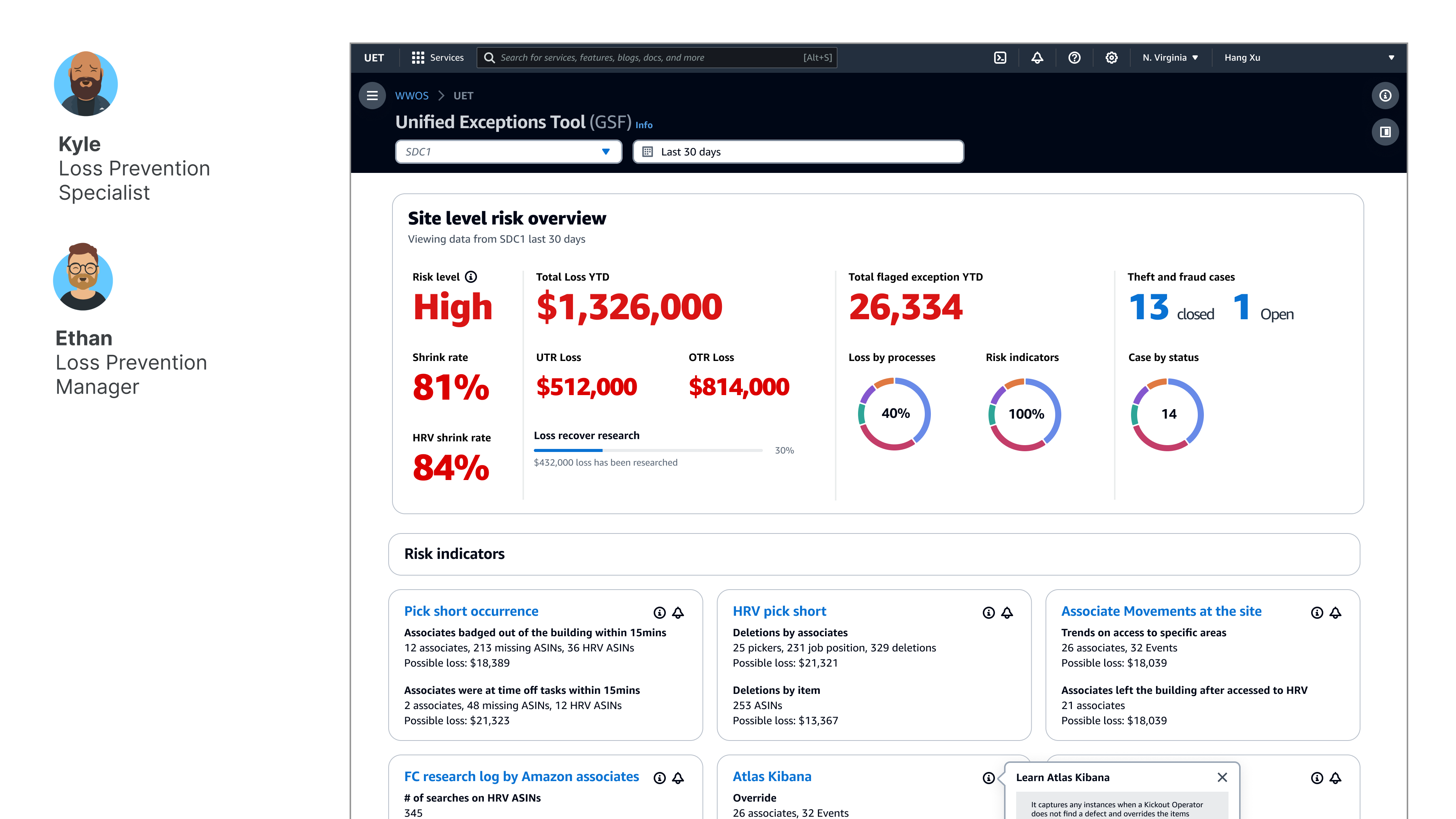This screenshot has height=819, width=1456.
Task: Click info icon next to Risk level
Action: (x=471, y=277)
